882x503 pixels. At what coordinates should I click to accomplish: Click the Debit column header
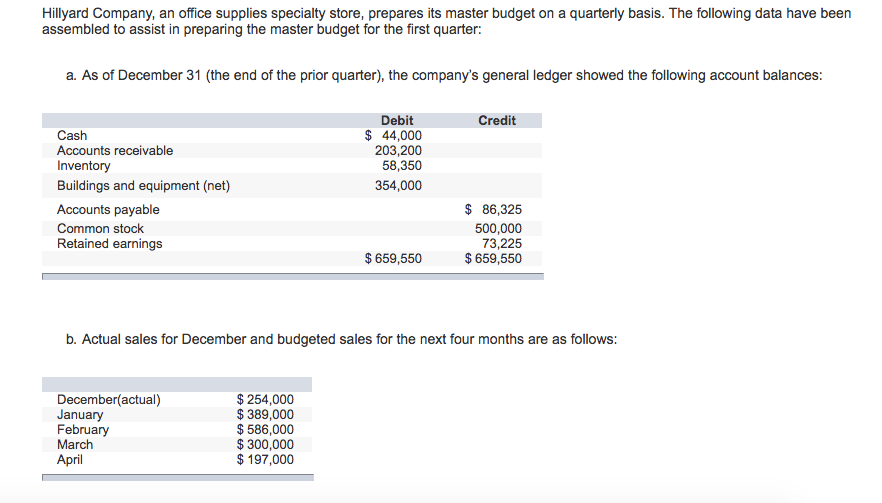tap(397, 120)
